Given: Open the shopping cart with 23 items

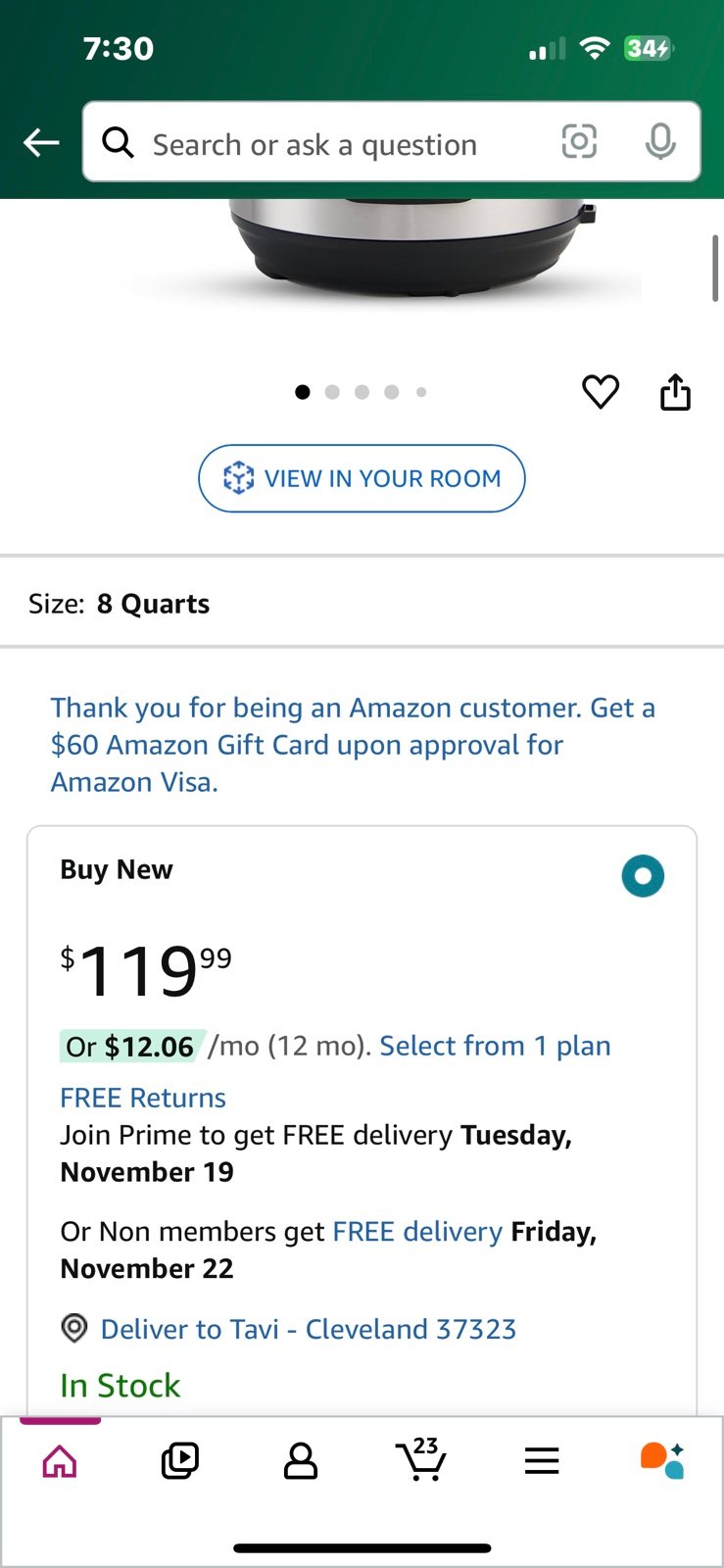Looking at the screenshot, I should coord(421,1459).
